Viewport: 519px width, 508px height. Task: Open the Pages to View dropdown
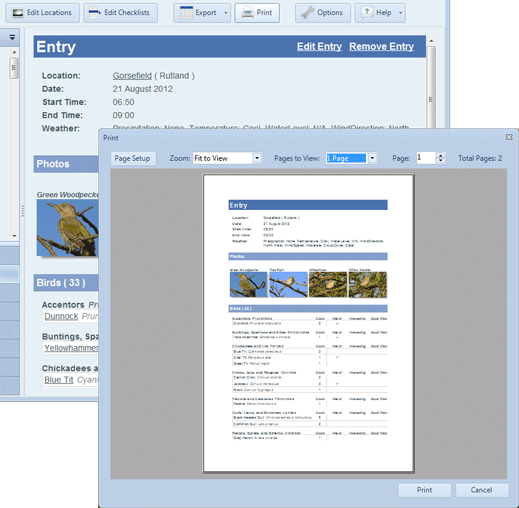372,158
